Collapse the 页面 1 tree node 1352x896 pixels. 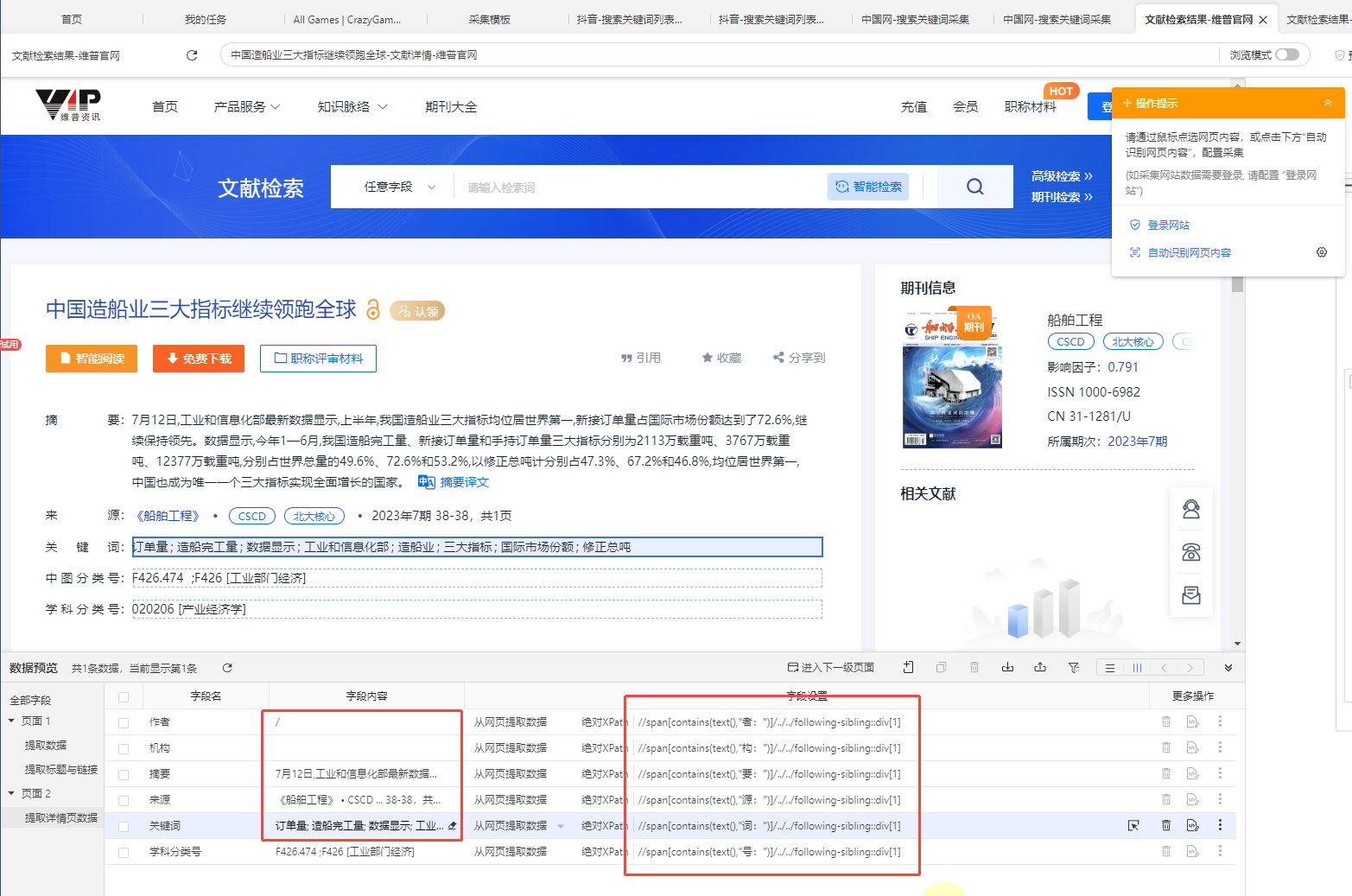click(11, 721)
